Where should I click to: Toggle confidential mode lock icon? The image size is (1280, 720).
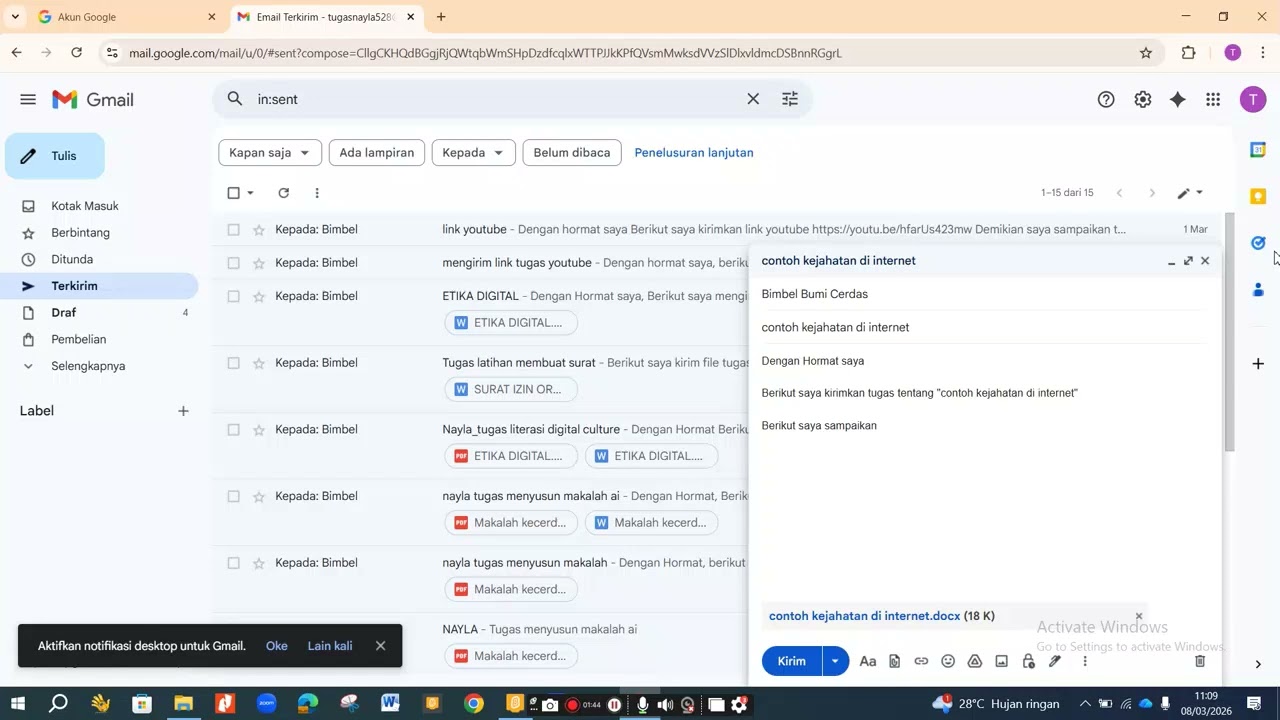[x=1028, y=661]
